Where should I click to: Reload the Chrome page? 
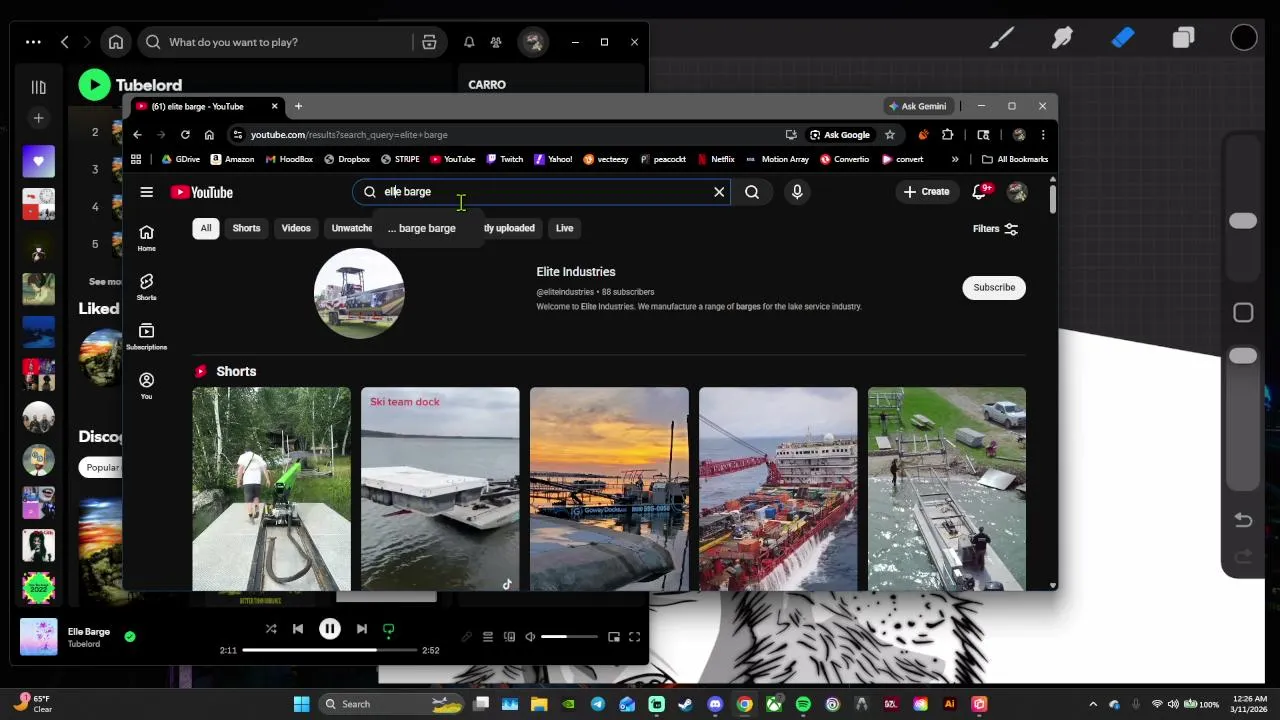185,135
